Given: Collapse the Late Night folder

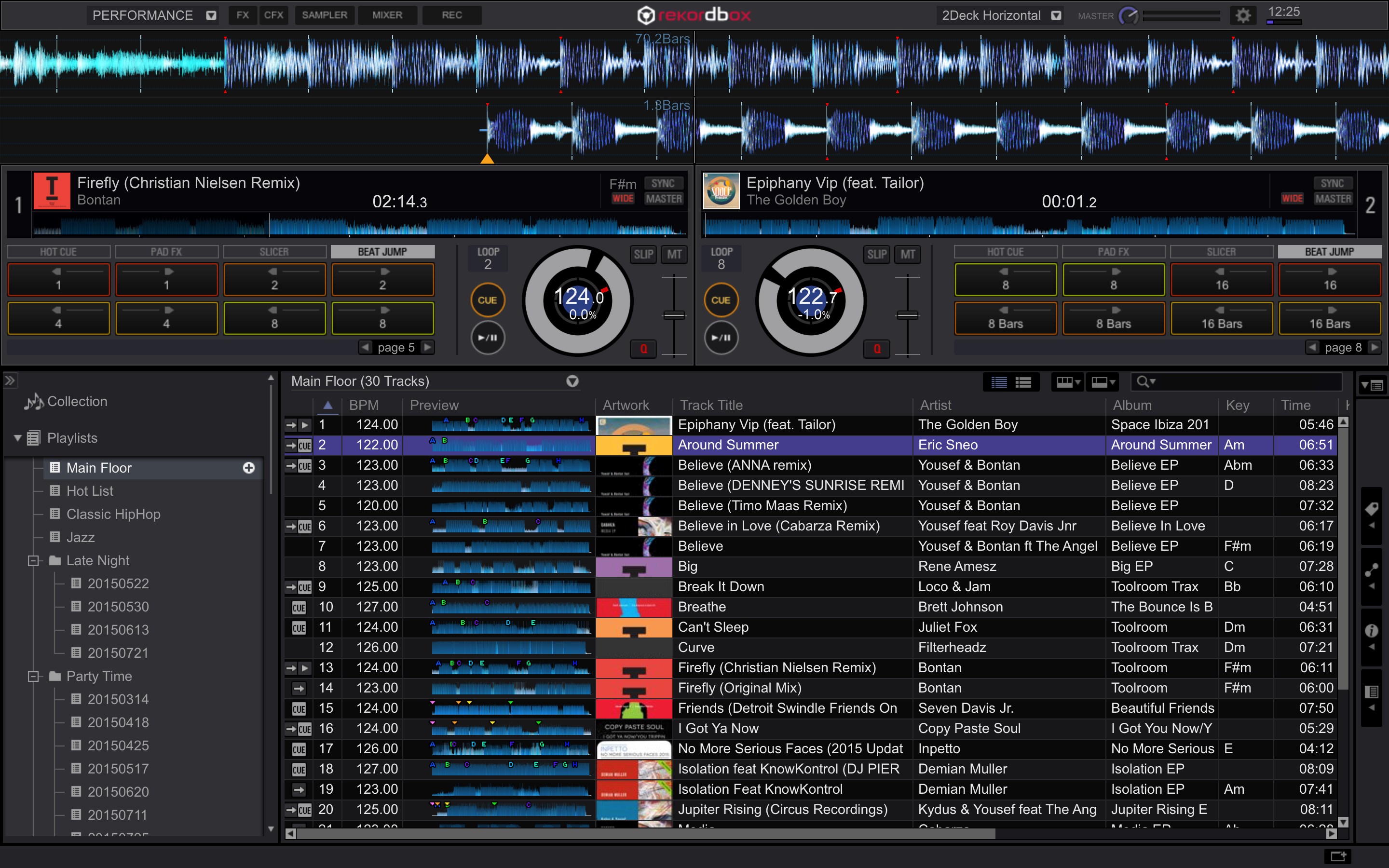Looking at the screenshot, I should pyautogui.click(x=33, y=560).
